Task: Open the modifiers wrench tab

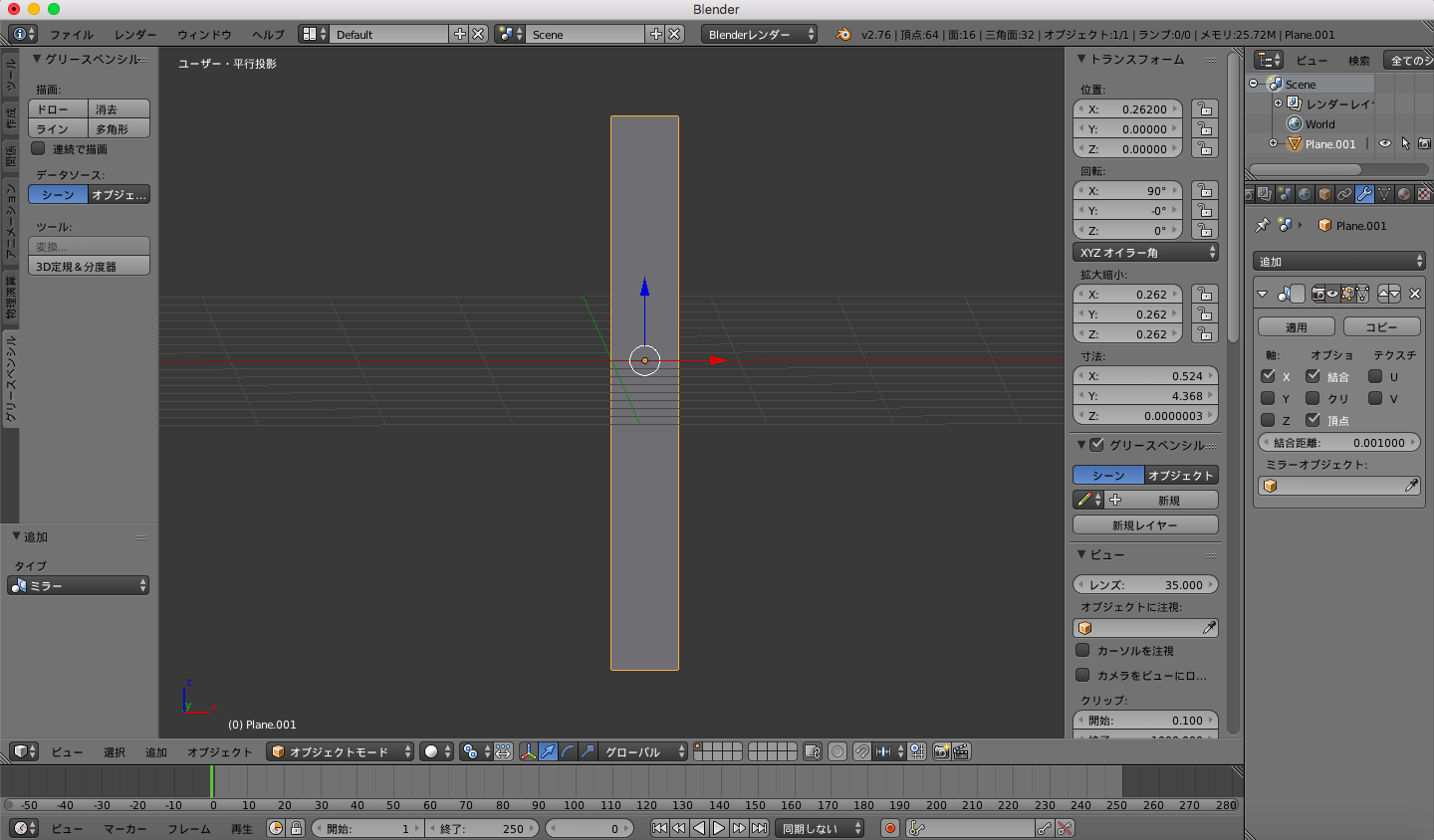Action: pos(1364,194)
